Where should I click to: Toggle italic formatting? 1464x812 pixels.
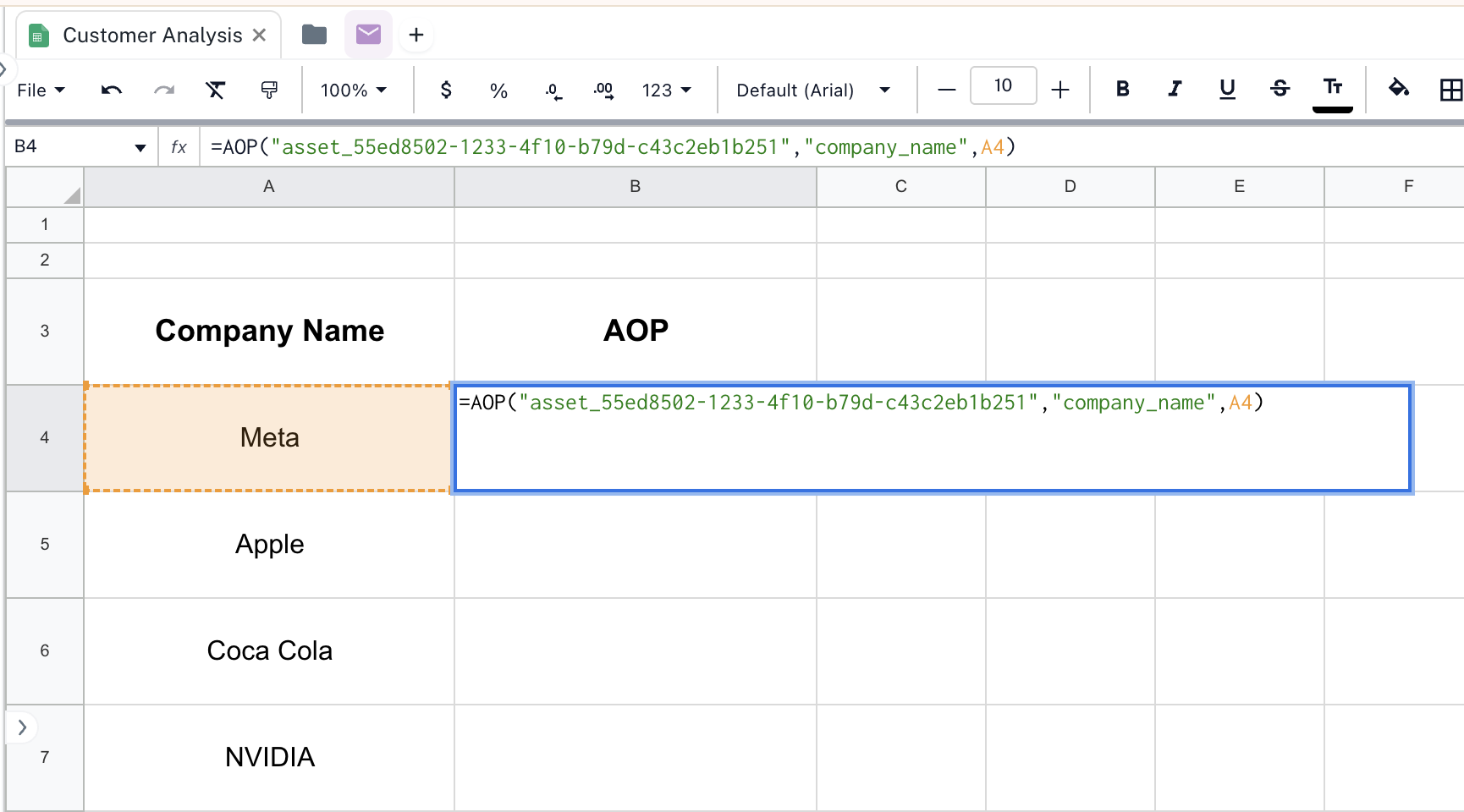pyautogui.click(x=1175, y=89)
